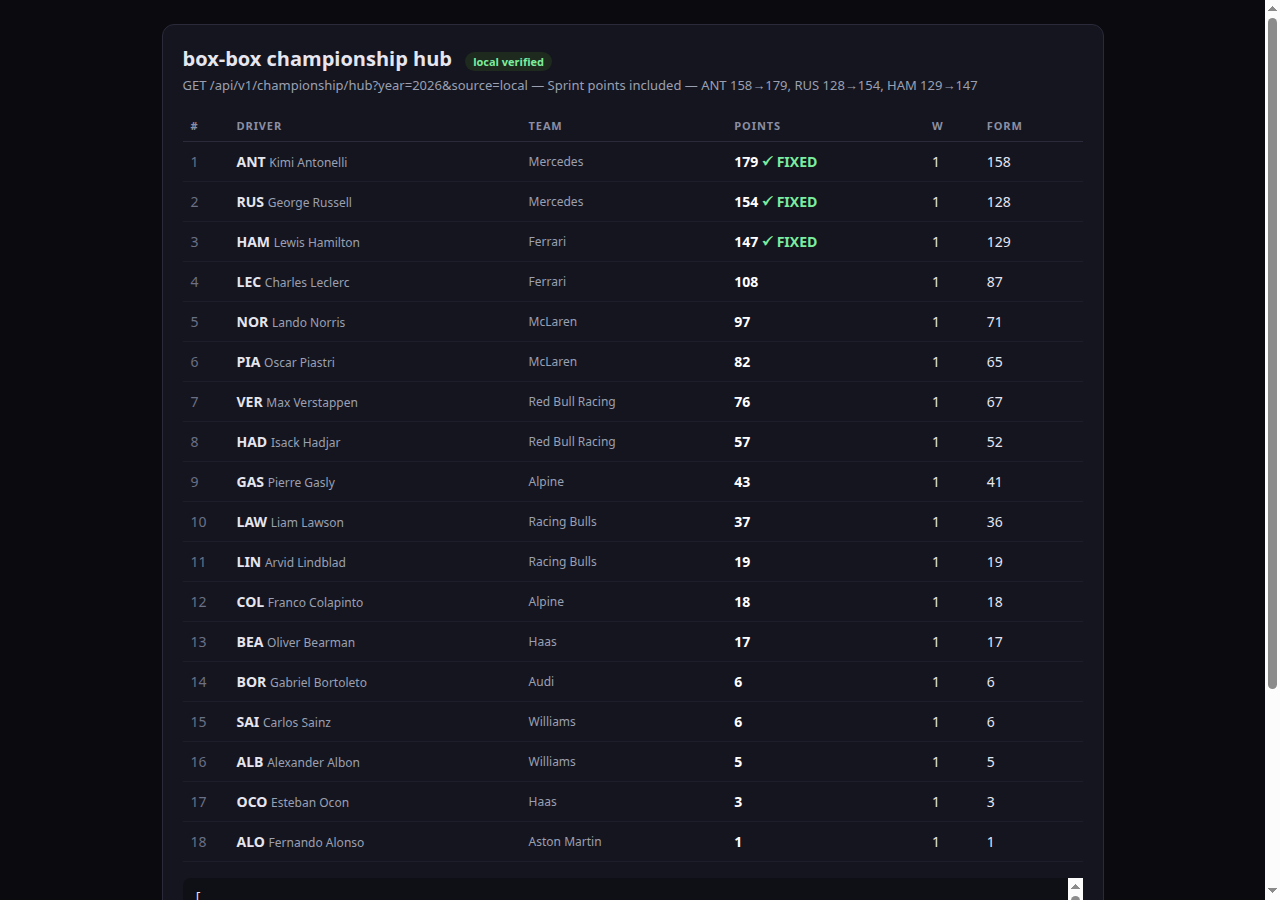The image size is (1280, 900).
Task: Click the Aston Martin team cell
Action: point(565,842)
